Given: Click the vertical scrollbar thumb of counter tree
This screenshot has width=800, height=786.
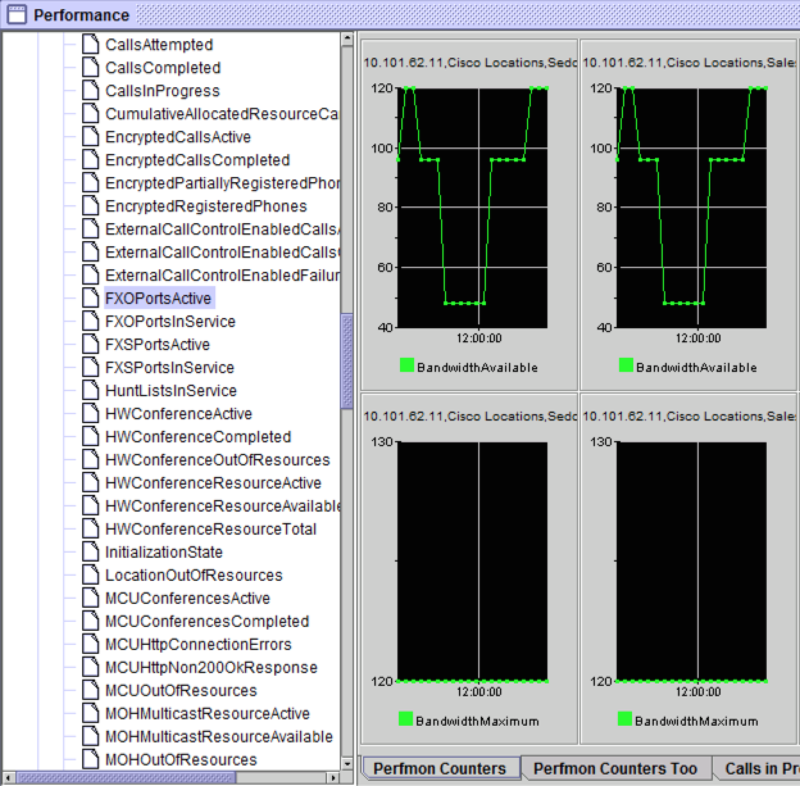Looking at the screenshot, I should point(347,360).
